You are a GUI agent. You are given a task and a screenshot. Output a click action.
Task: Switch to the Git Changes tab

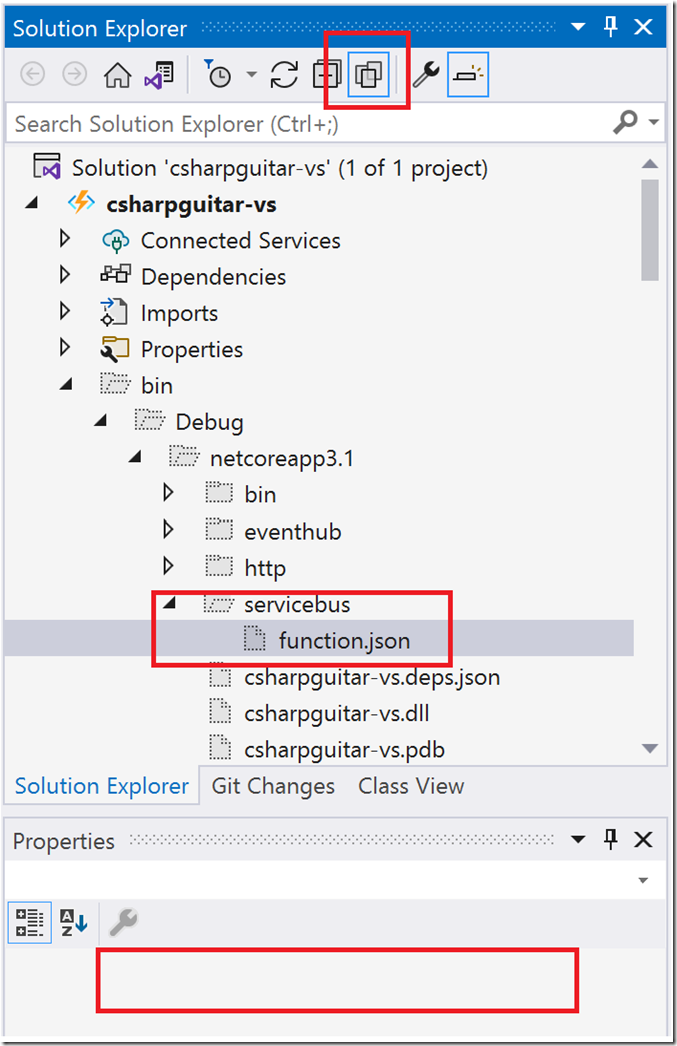coord(272,786)
